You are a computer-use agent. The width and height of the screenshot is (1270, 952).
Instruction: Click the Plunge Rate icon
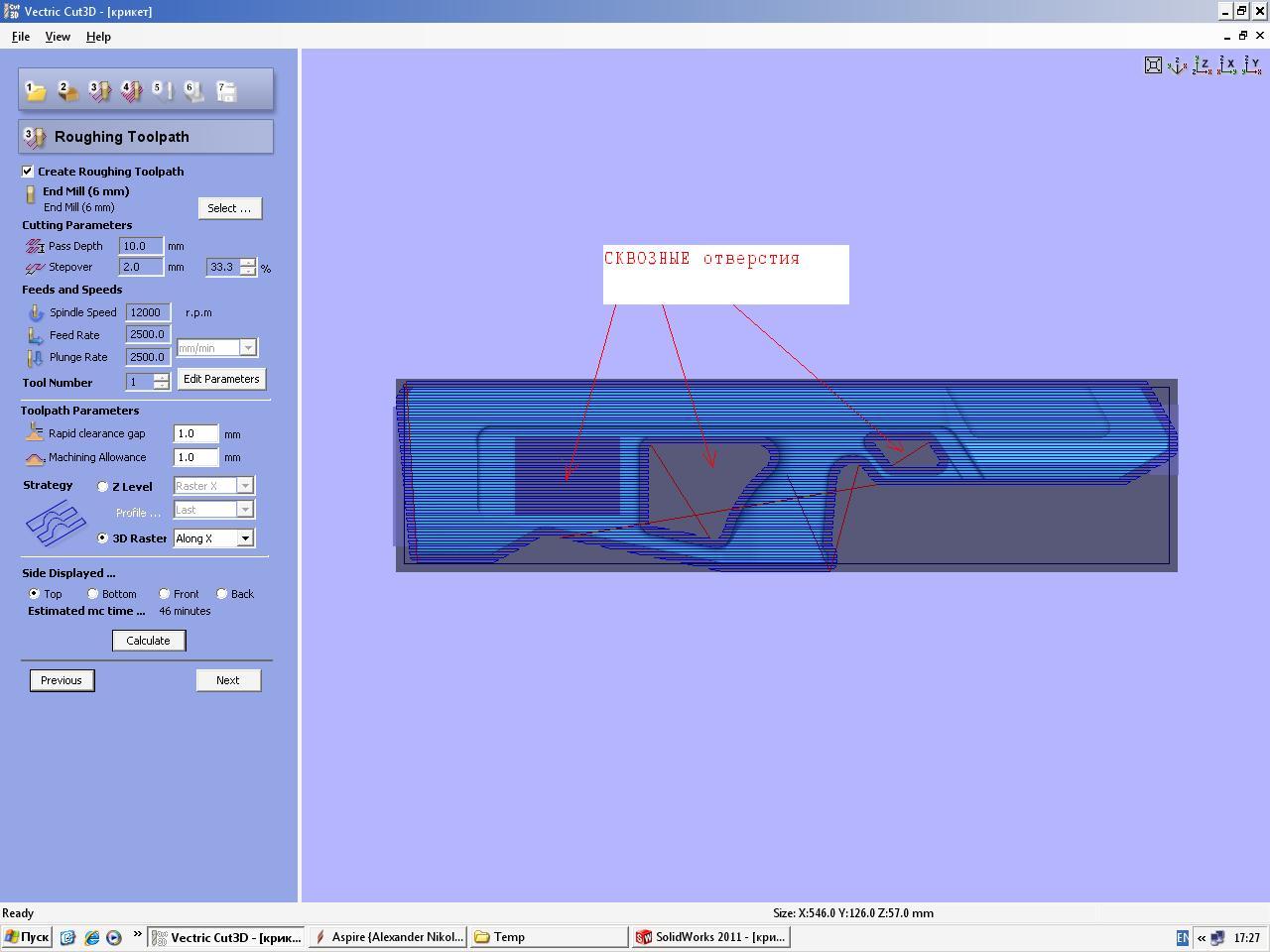click(36, 357)
